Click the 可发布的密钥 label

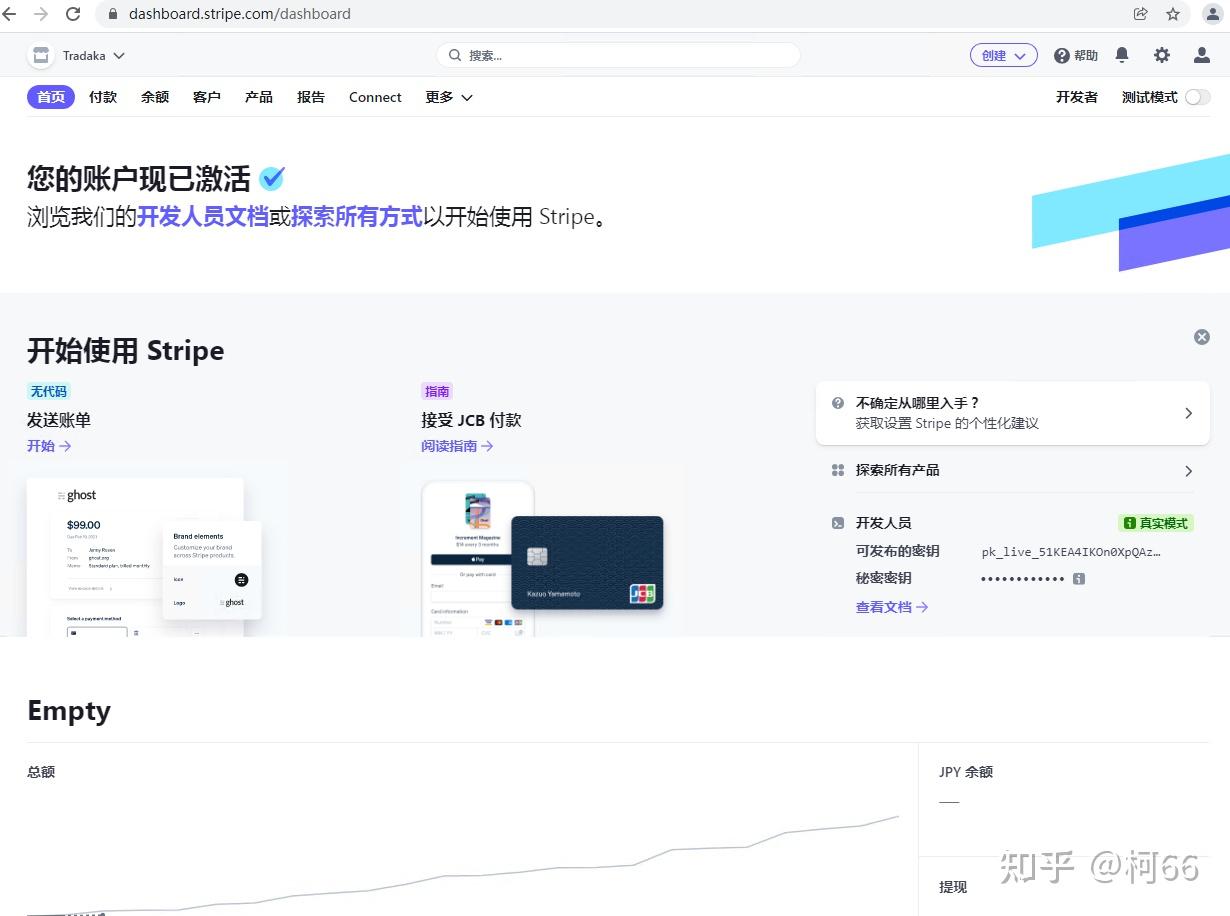[898, 551]
